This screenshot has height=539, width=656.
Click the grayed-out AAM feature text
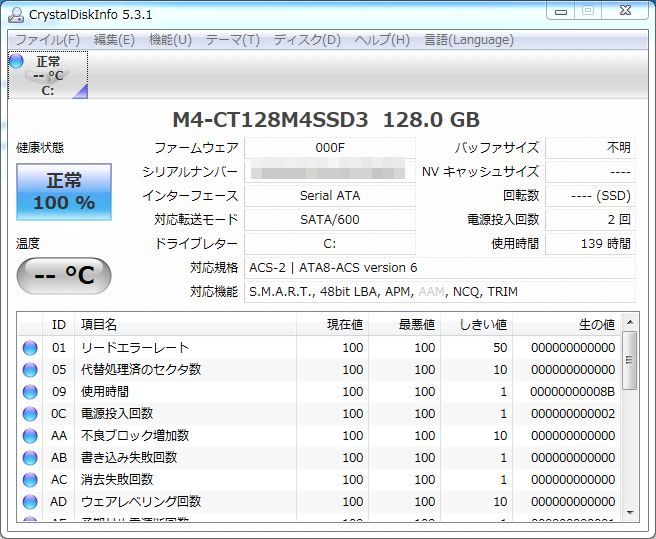click(431, 292)
